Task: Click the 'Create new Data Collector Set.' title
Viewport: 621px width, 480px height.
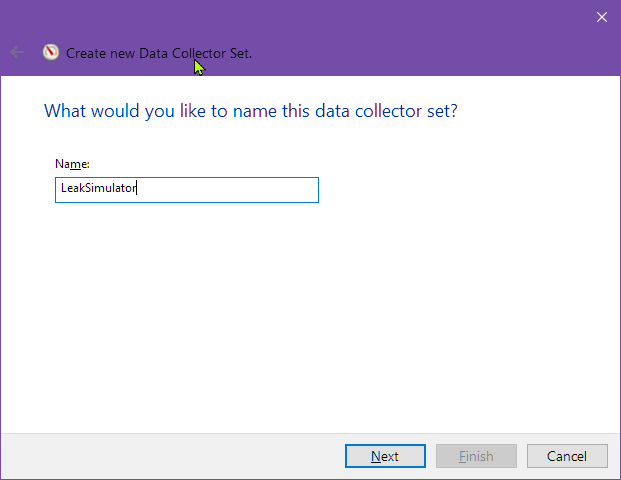Action: [158, 53]
